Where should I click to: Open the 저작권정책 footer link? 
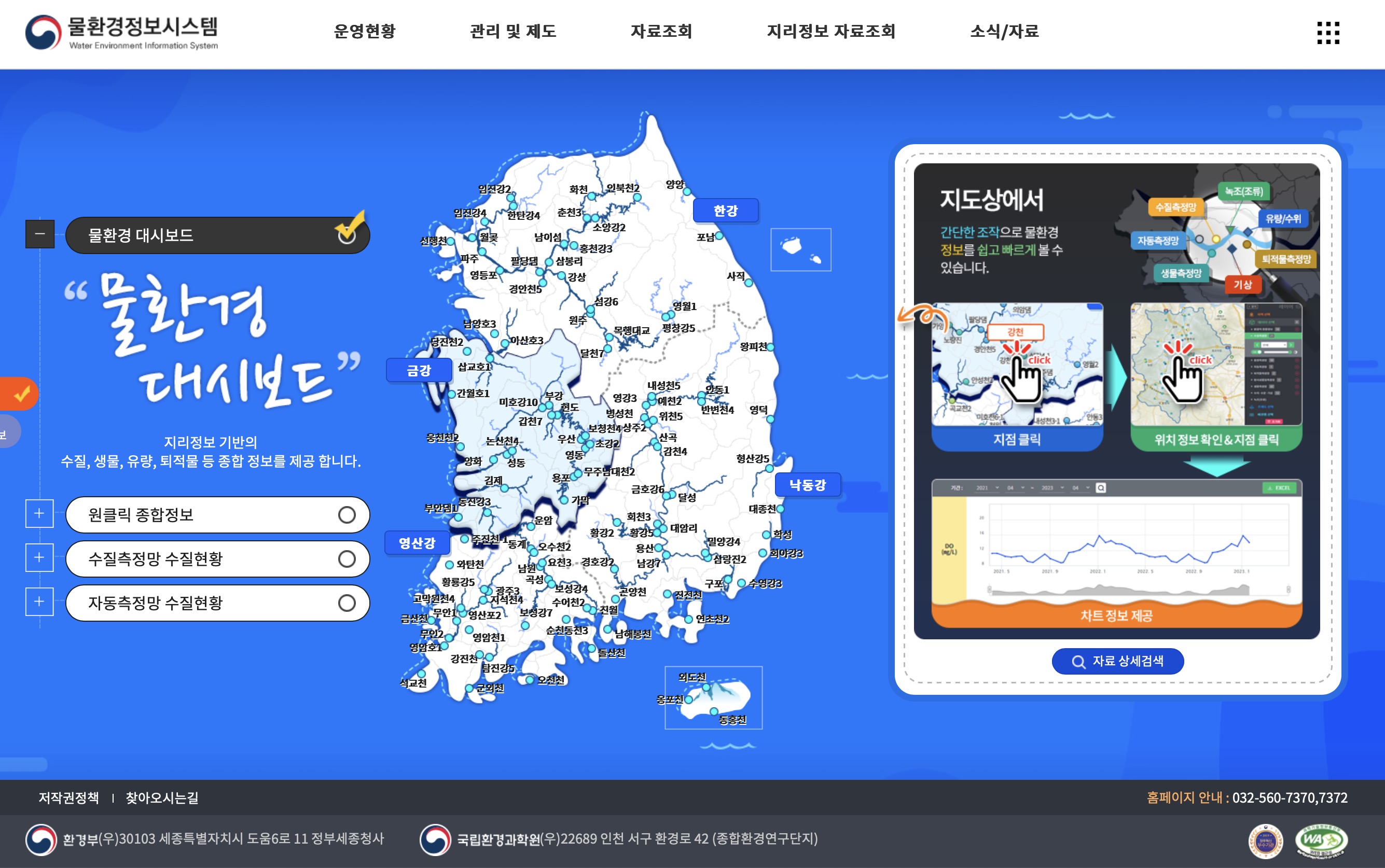coord(69,798)
